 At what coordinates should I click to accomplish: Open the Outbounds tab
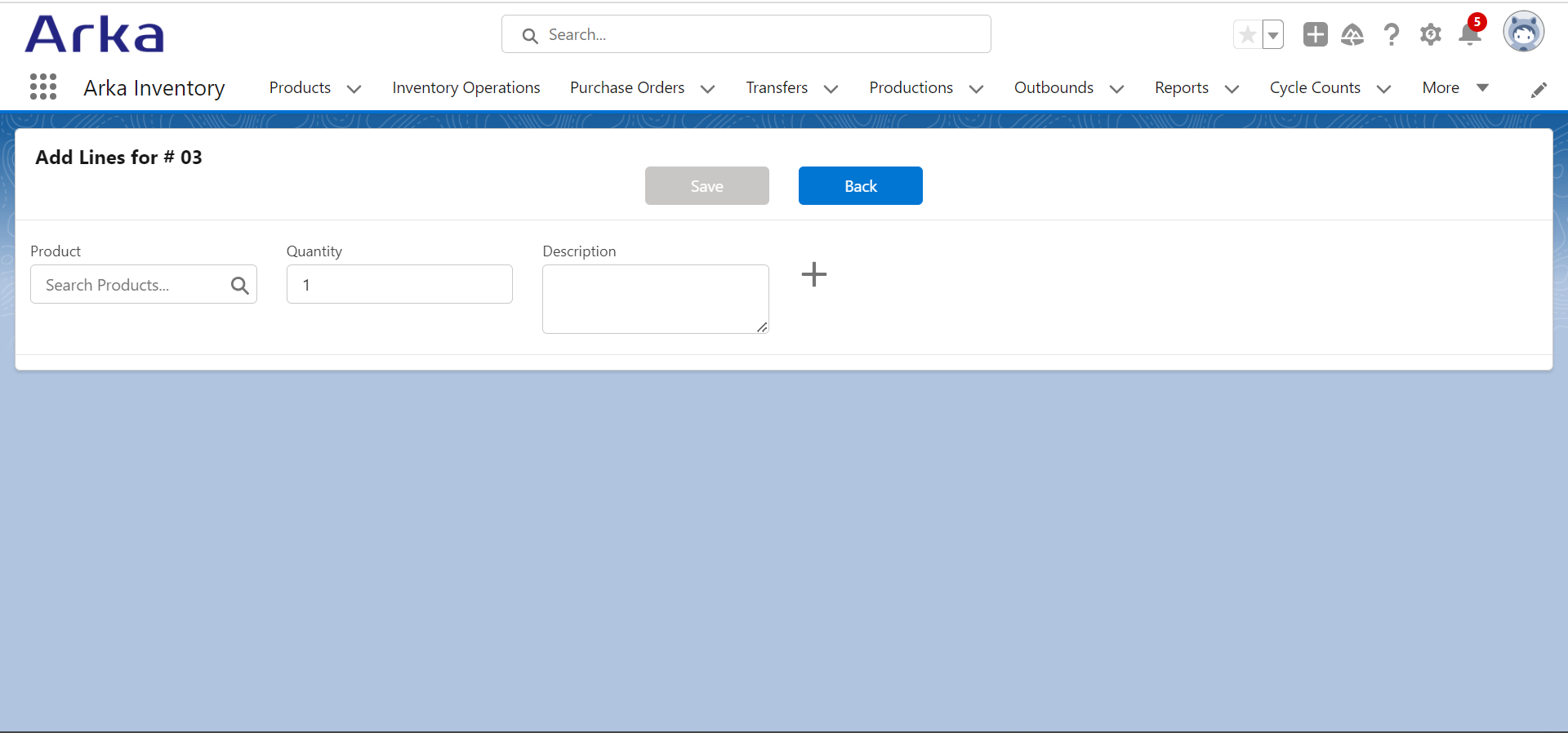click(x=1053, y=87)
